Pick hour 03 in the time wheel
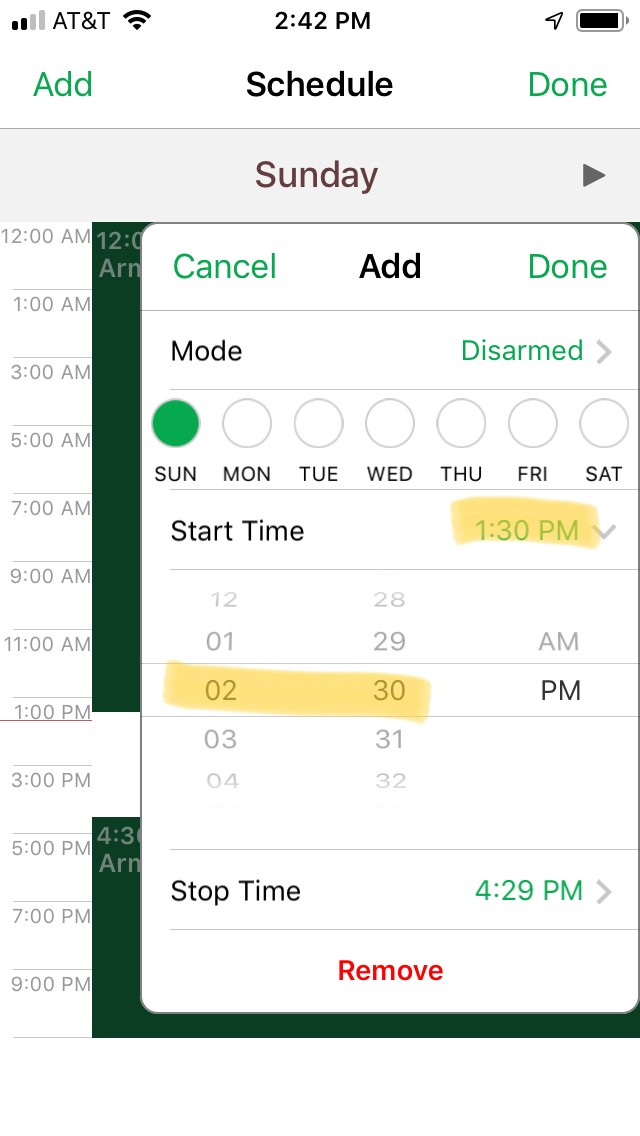 click(x=220, y=739)
